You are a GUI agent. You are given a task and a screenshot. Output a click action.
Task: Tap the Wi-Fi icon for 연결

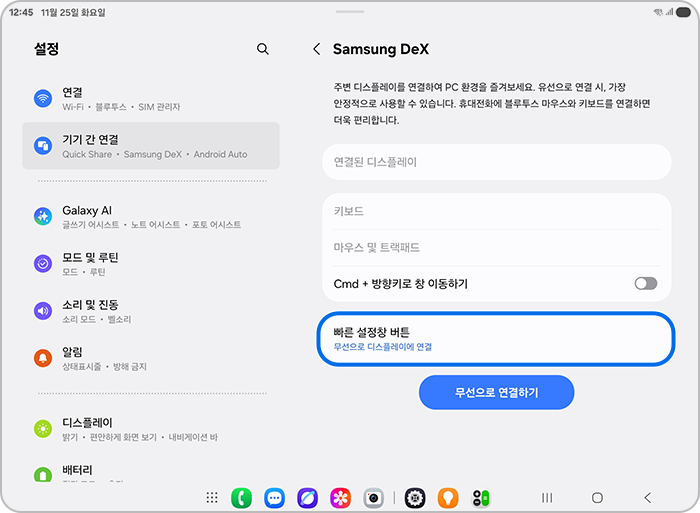click(x=43, y=98)
